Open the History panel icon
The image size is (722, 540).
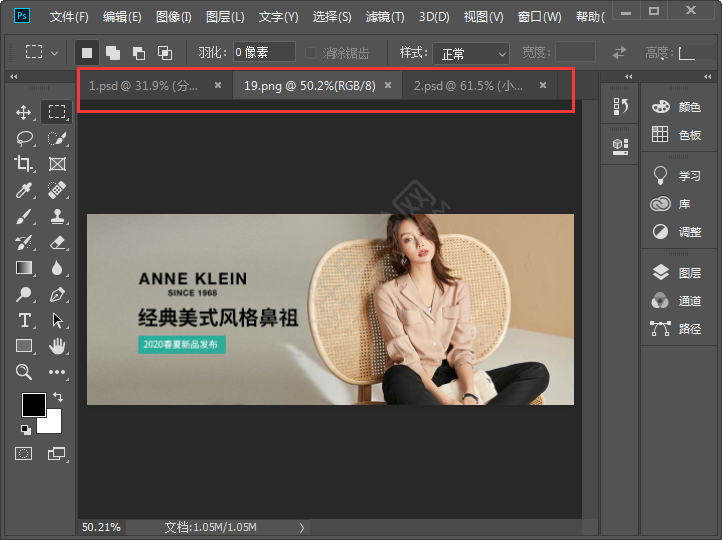pyautogui.click(x=620, y=106)
